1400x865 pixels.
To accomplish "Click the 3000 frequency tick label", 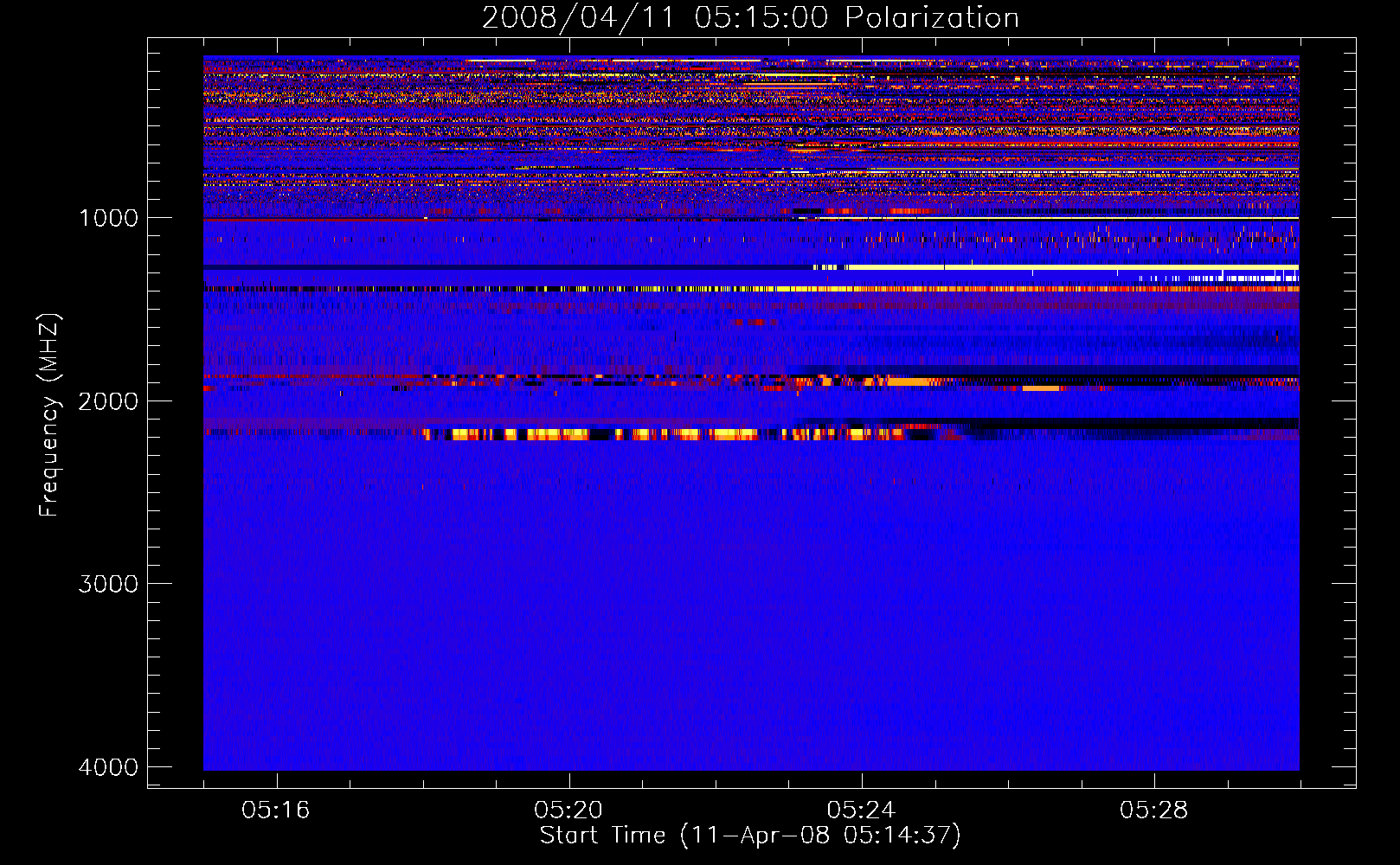I will click(108, 584).
